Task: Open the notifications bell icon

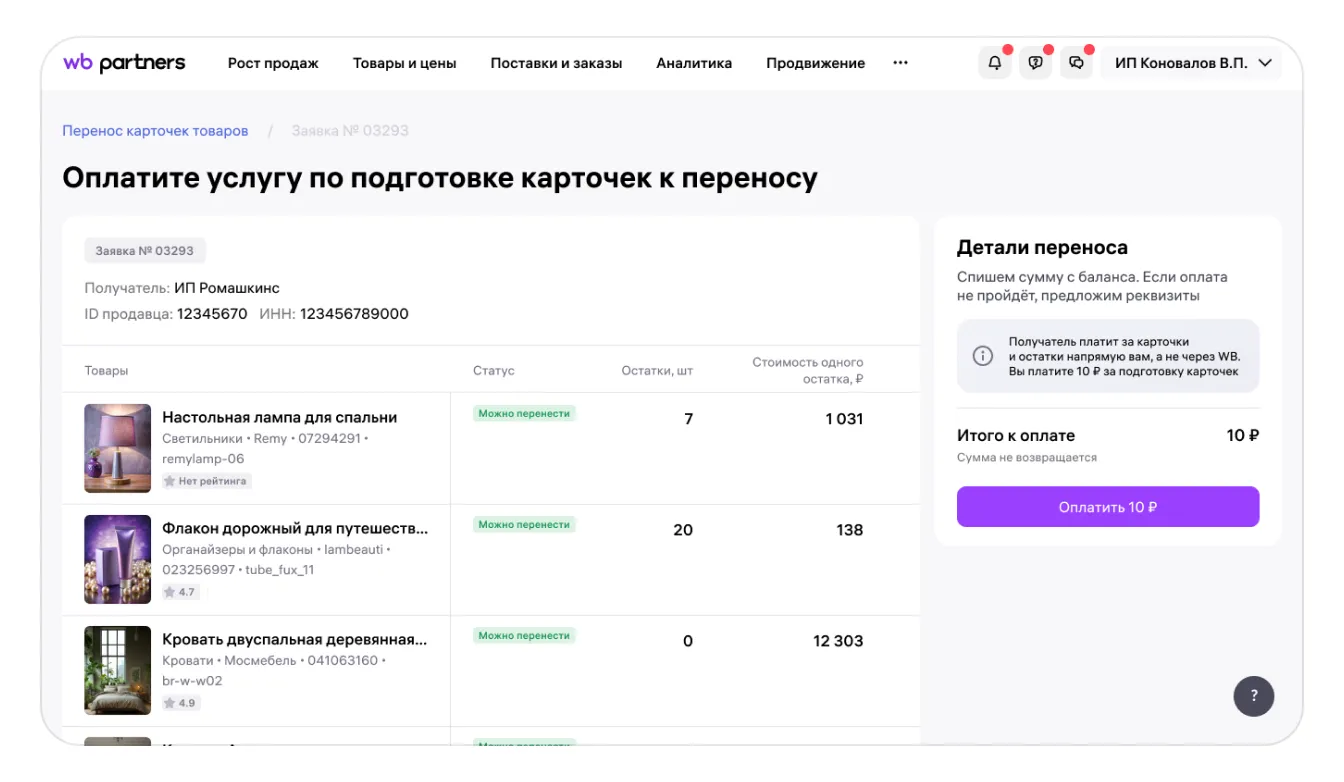Action: point(994,63)
